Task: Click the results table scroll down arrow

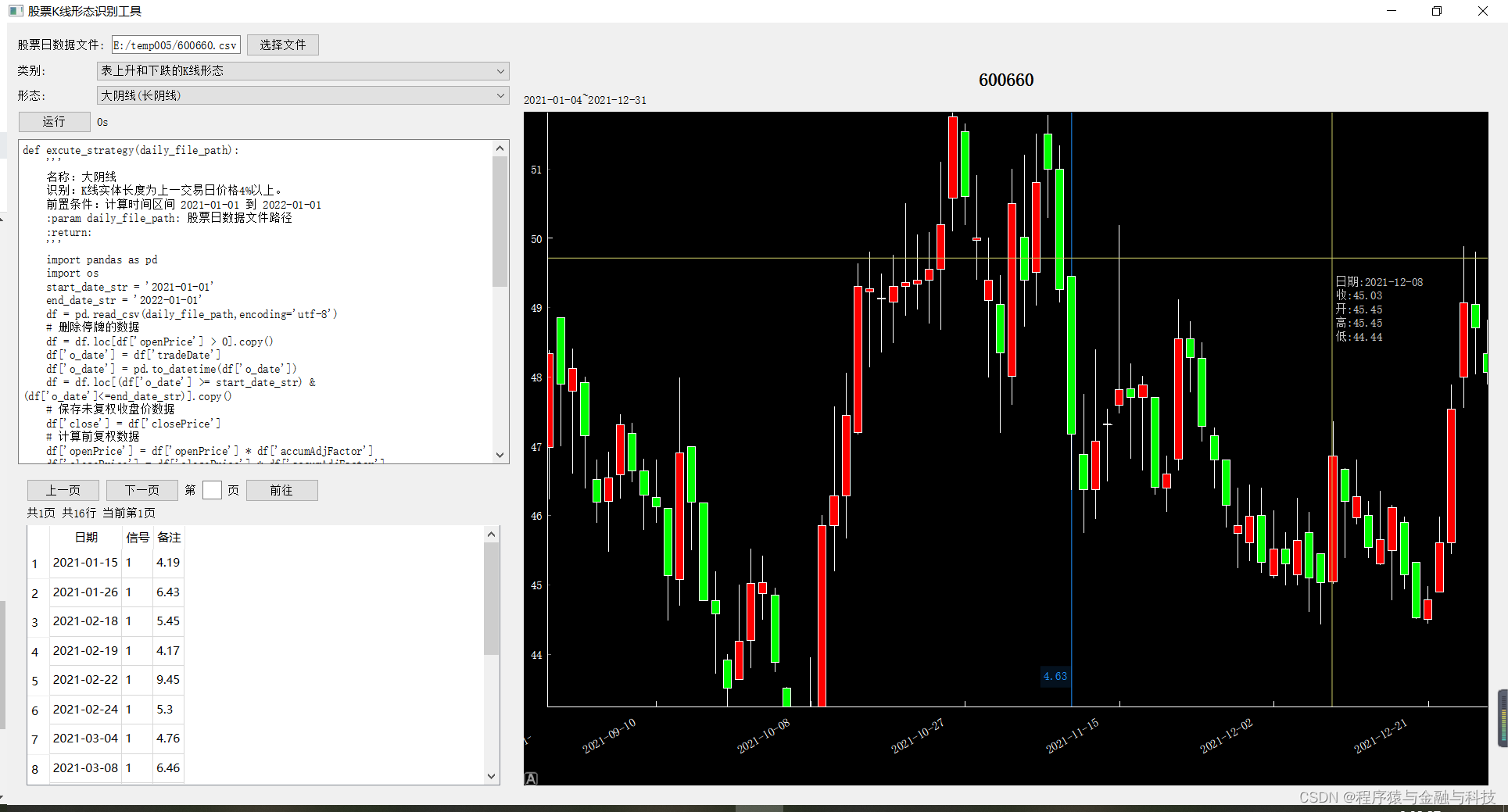Action: pyautogui.click(x=491, y=776)
